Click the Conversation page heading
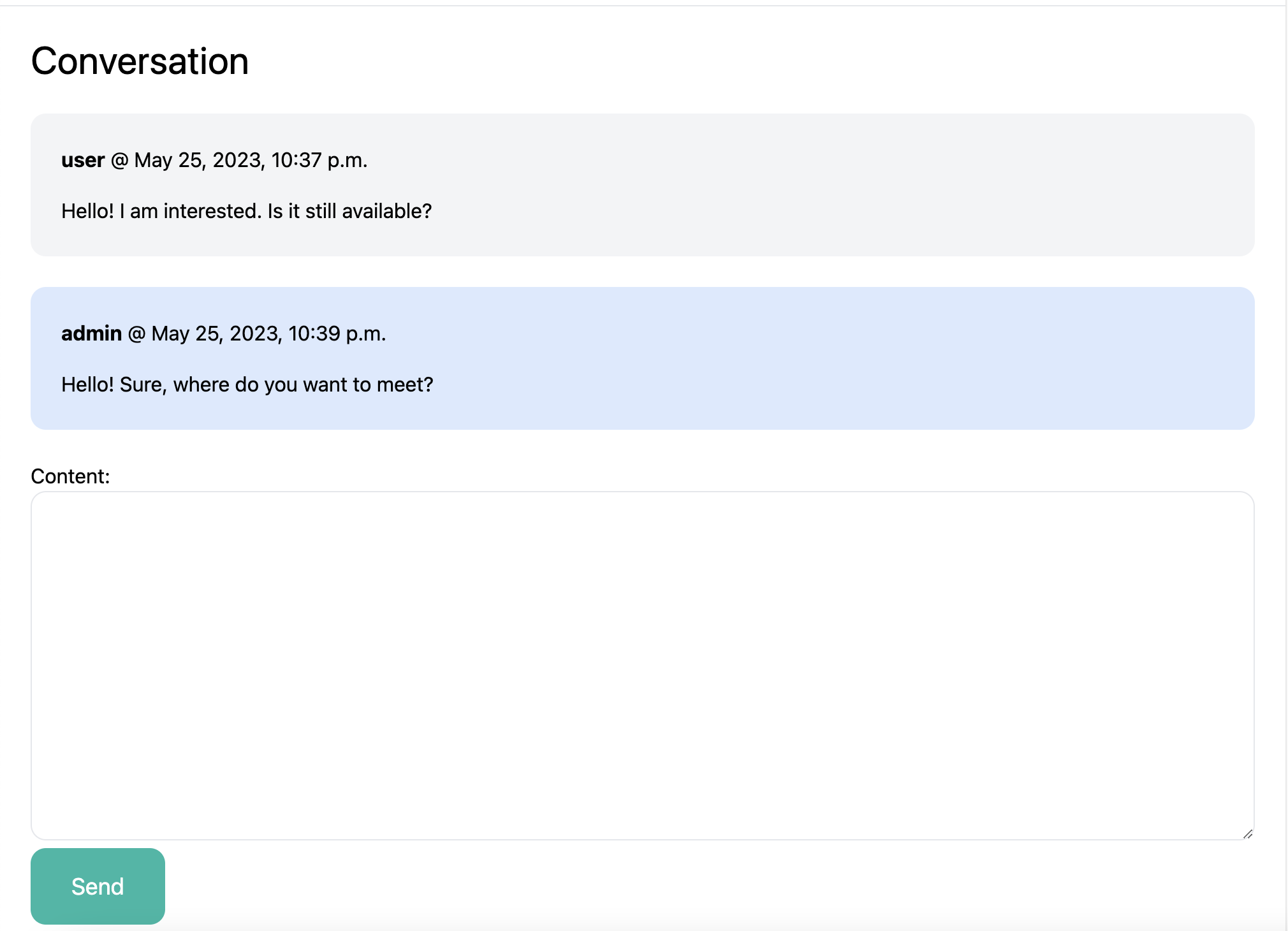Viewport: 1288px width, 931px height. coord(140,61)
